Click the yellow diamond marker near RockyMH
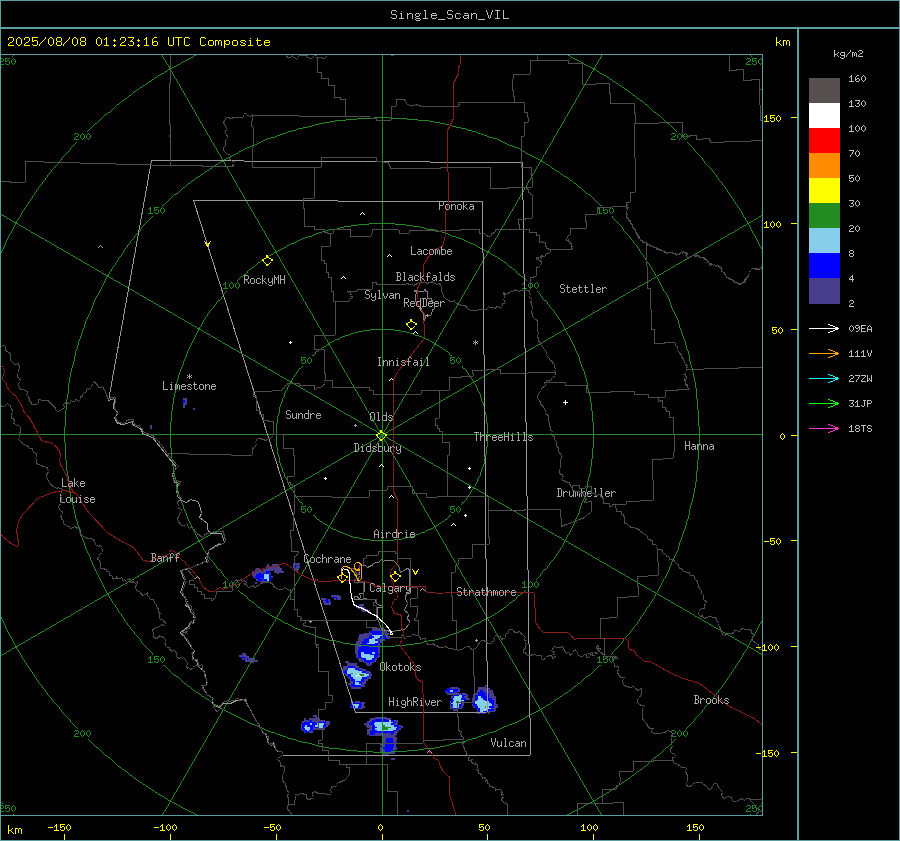This screenshot has height=841, width=900. 267,261
